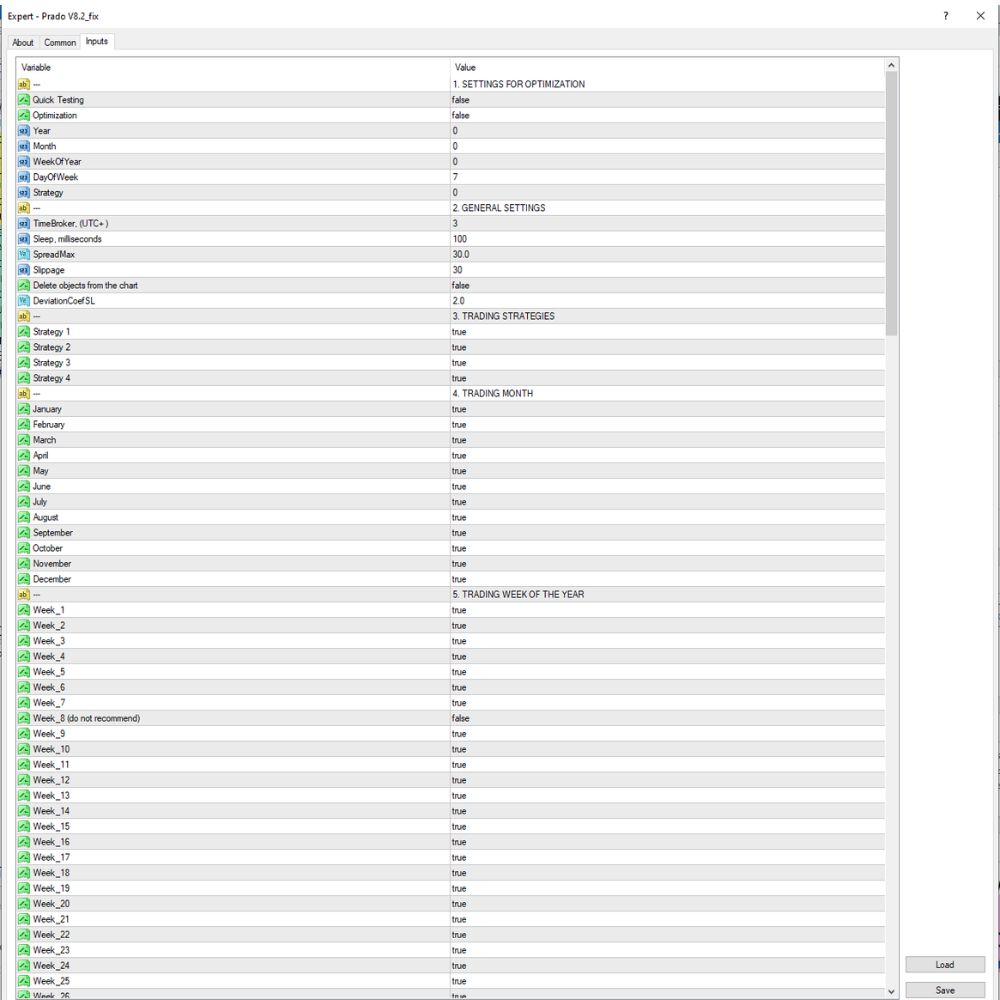Screen dimensions: 1000x1000
Task: Click the integer icon beside TimeBroker
Action: (x=24, y=223)
